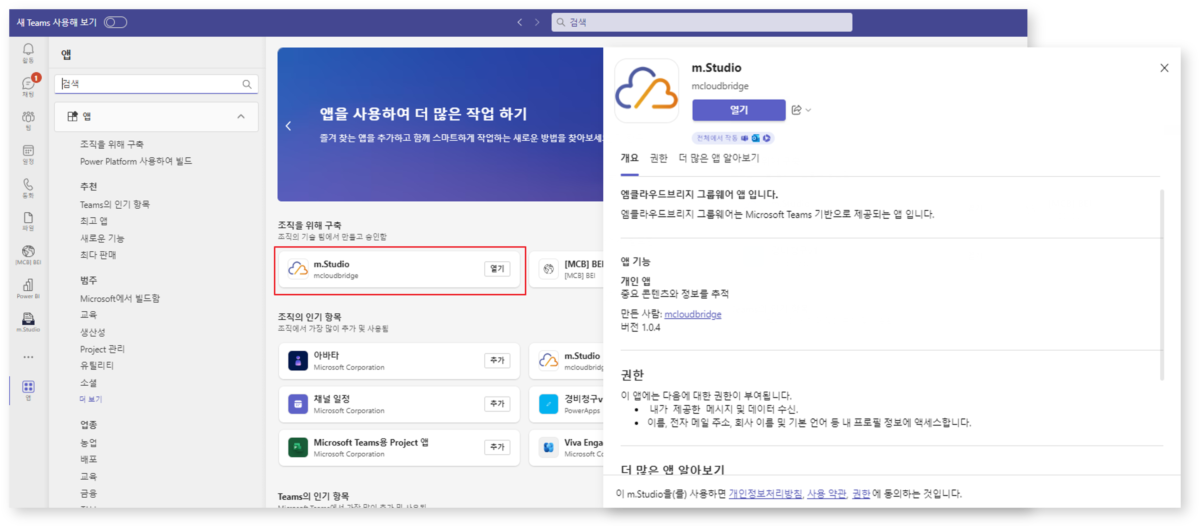Click the purple 열기 button in details
1200x527 pixels.
pyautogui.click(x=739, y=110)
